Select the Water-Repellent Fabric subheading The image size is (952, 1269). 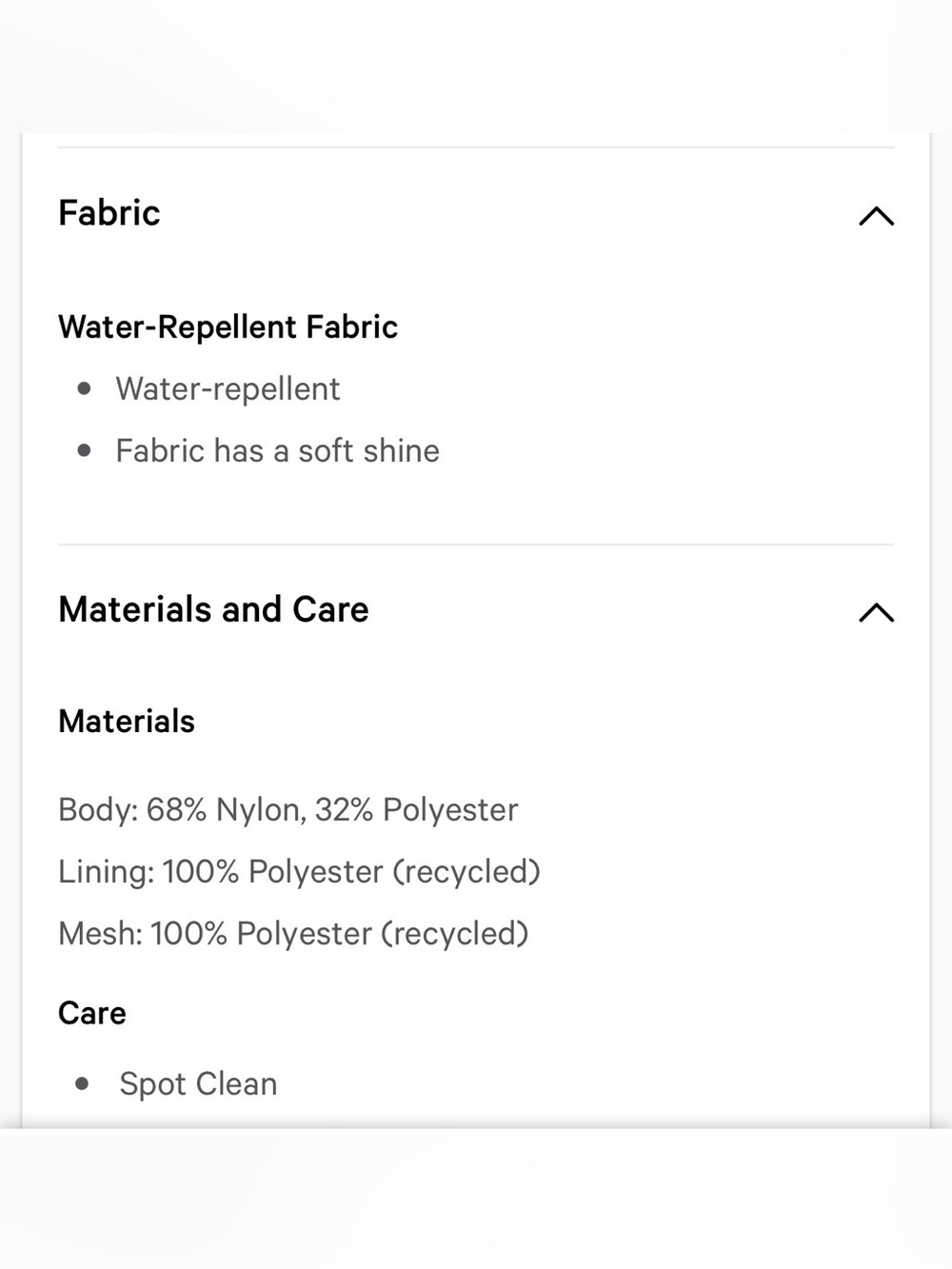click(x=228, y=327)
